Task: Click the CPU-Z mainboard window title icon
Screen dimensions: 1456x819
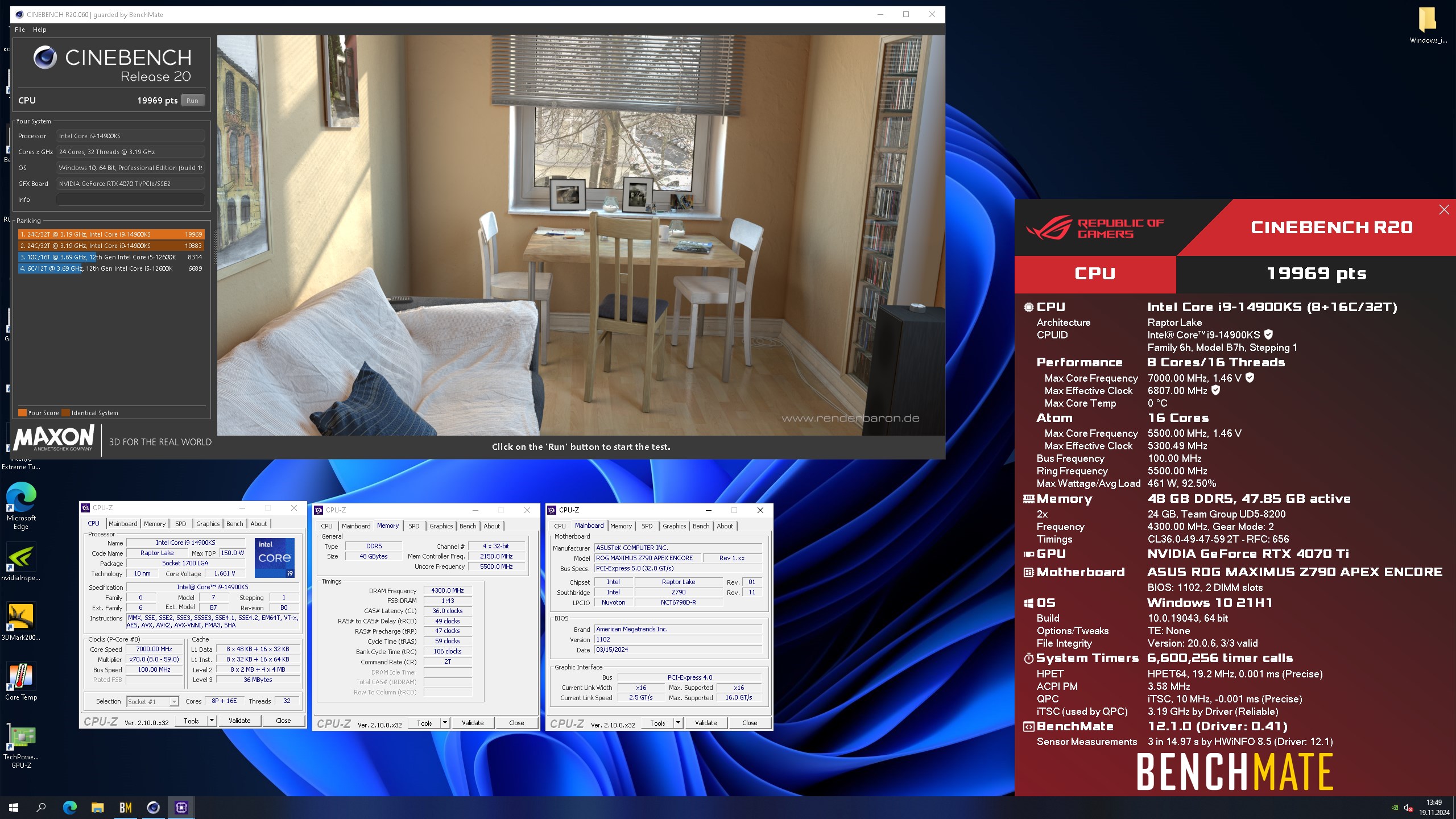Action: [x=552, y=510]
